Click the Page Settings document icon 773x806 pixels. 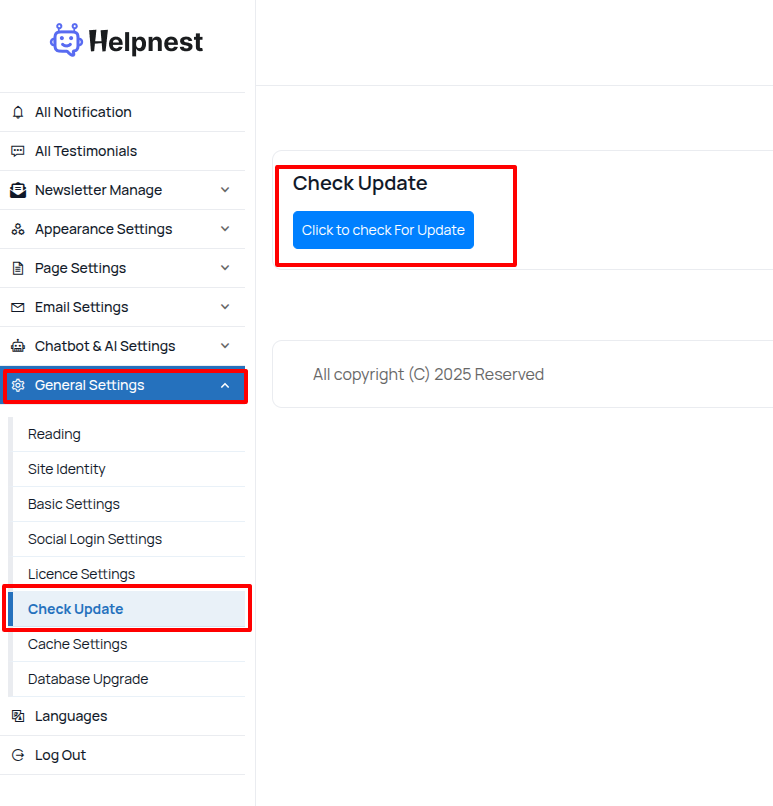click(18, 268)
